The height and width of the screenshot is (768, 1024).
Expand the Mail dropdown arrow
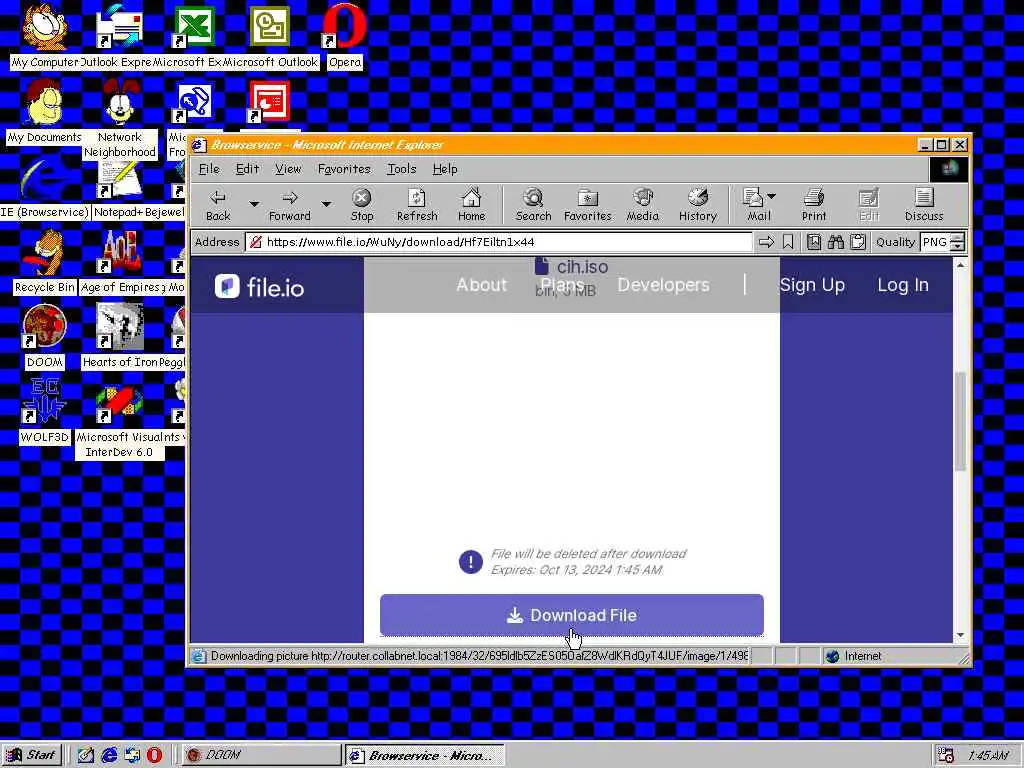tap(771, 196)
